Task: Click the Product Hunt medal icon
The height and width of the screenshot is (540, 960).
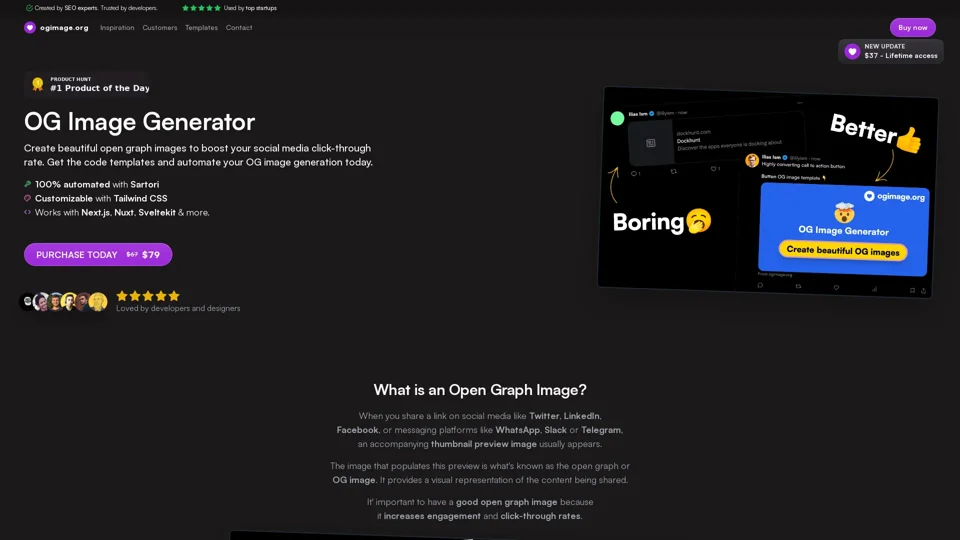Action: point(38,84)
